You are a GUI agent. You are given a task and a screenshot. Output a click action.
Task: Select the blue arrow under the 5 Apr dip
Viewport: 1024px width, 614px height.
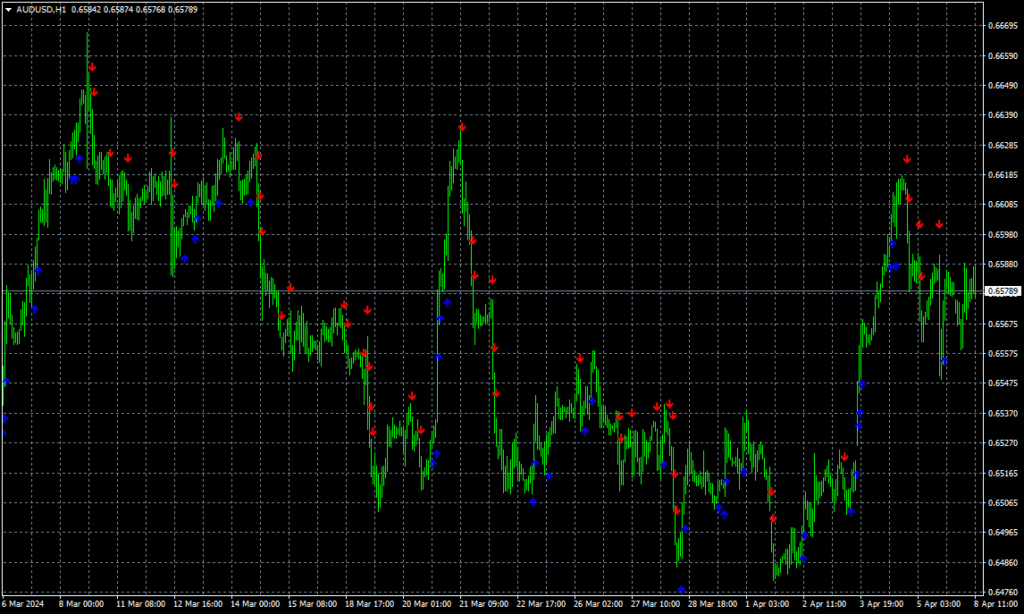click(943, 360)
